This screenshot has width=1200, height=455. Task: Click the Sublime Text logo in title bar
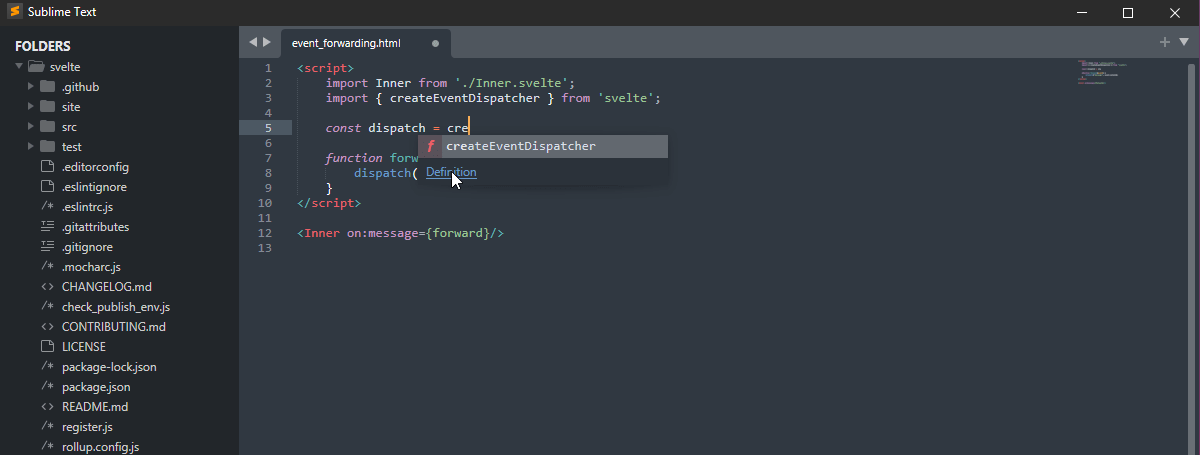pos(14,13)
